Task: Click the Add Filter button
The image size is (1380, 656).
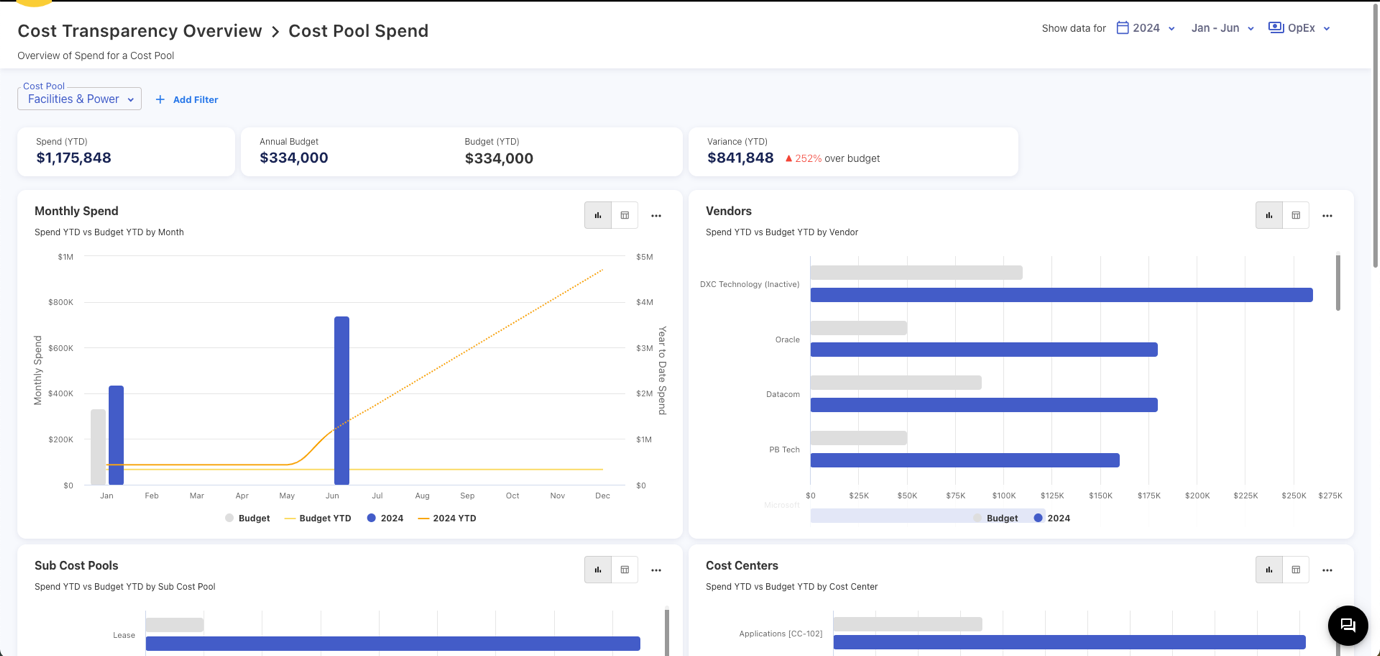Action: tap(195, 100)
